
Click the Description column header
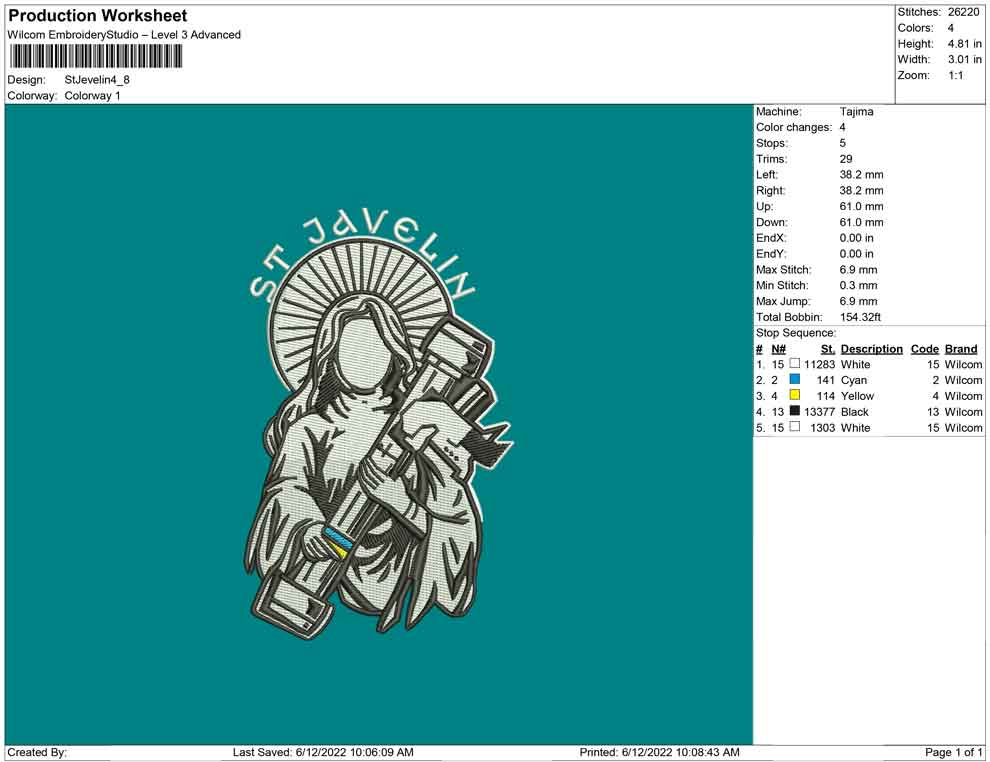[871, 349]
